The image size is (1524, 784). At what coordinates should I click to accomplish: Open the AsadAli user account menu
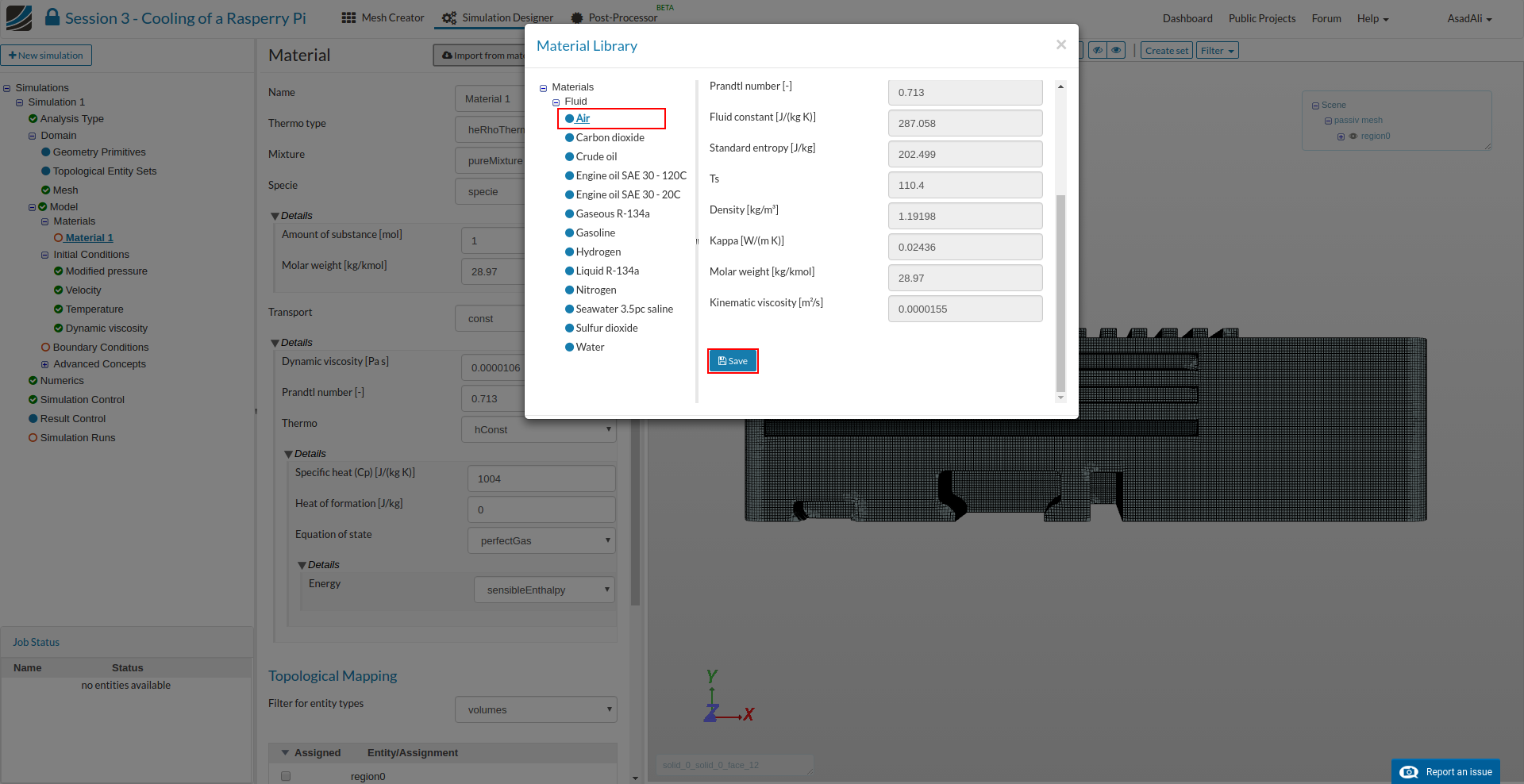(1469, 18)
